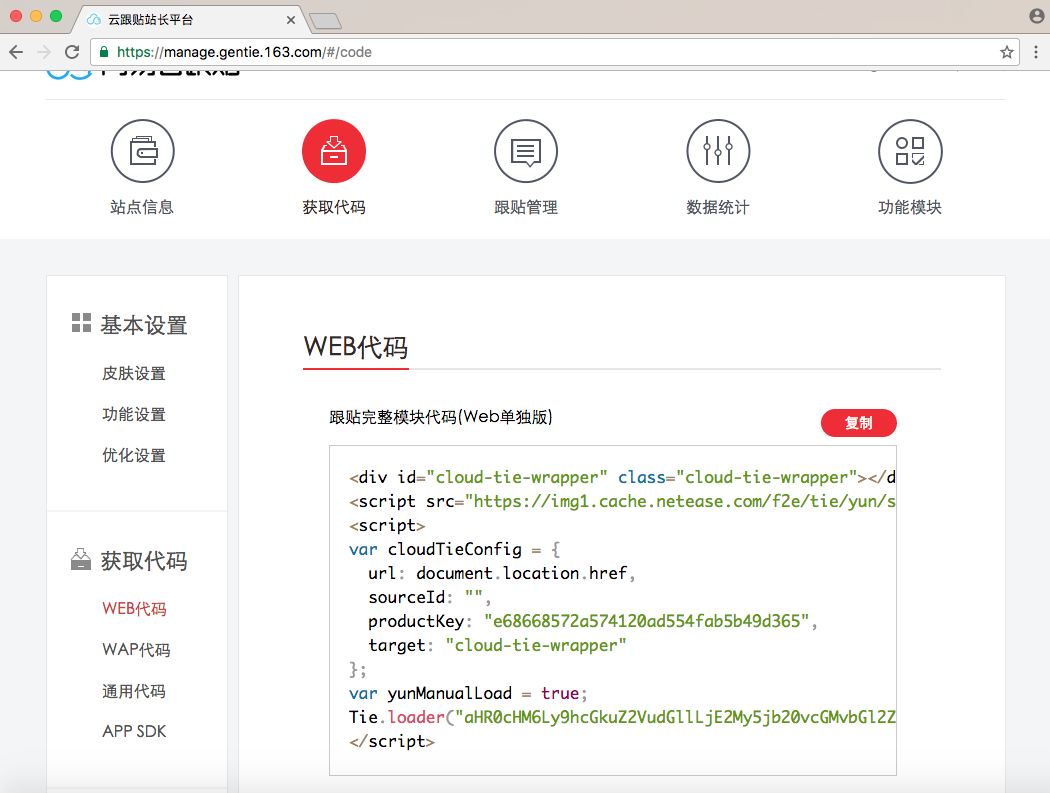Click the browser back arrow
Viewport: 1050px width, 793px height.
17,52
